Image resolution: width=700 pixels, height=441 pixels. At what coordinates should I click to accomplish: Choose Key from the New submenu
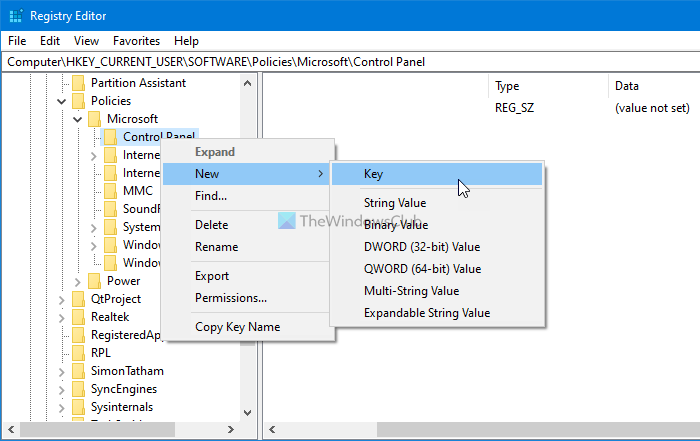374,174
